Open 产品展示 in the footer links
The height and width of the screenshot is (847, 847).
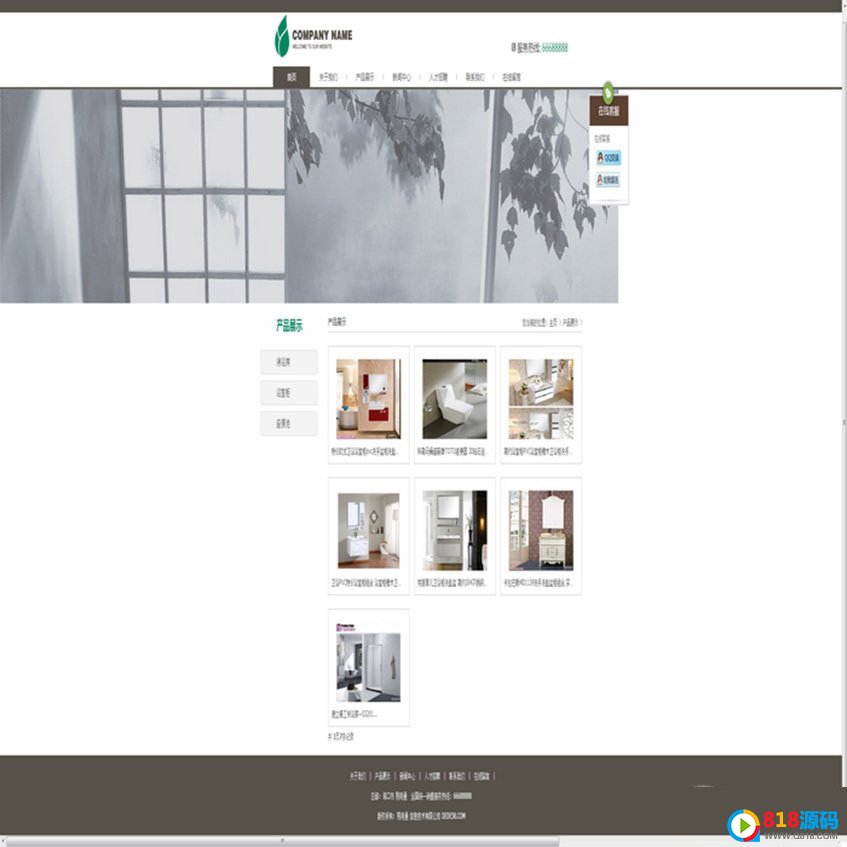pos(382,776)
